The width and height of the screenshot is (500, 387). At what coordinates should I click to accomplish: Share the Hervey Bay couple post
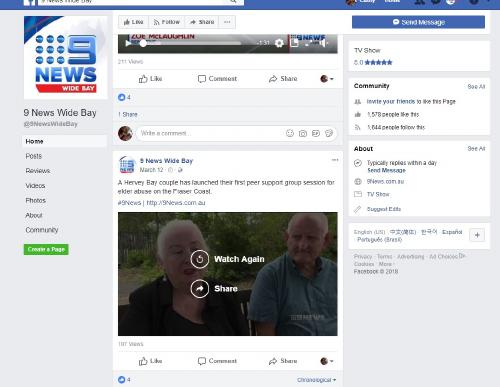coord(283,361)
